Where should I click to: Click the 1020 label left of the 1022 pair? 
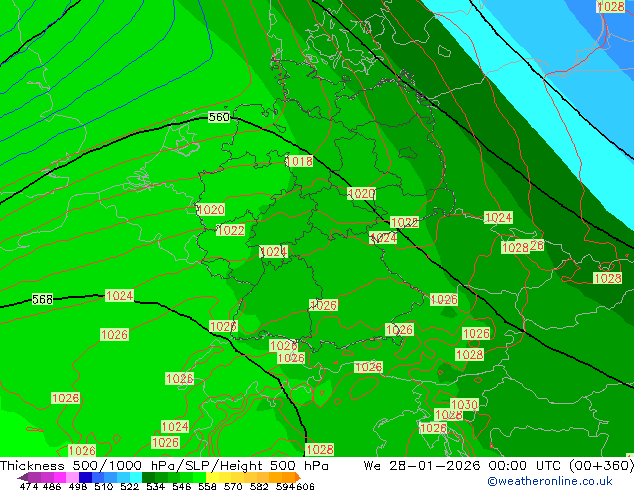[x=211, y=209]
